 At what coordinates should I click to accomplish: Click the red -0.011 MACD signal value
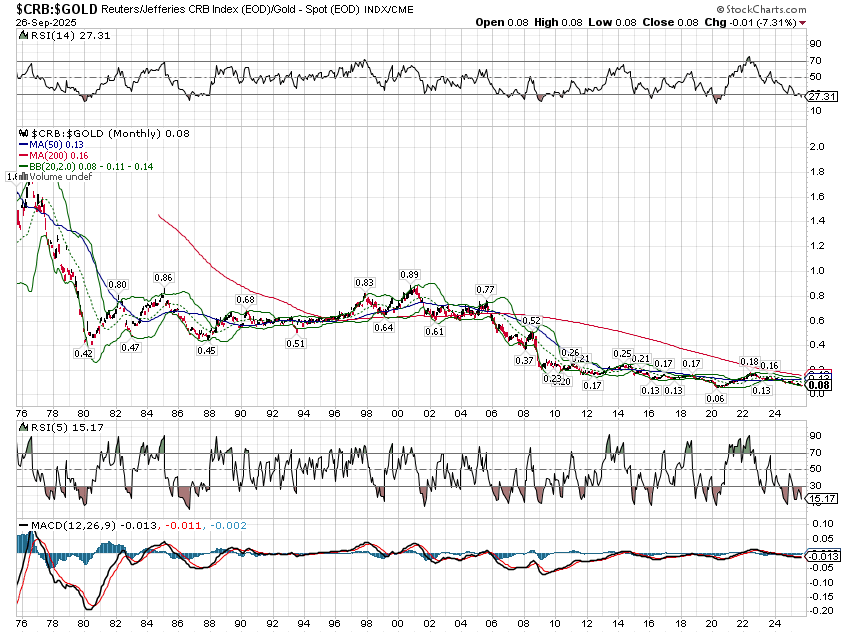coord(183,526)
